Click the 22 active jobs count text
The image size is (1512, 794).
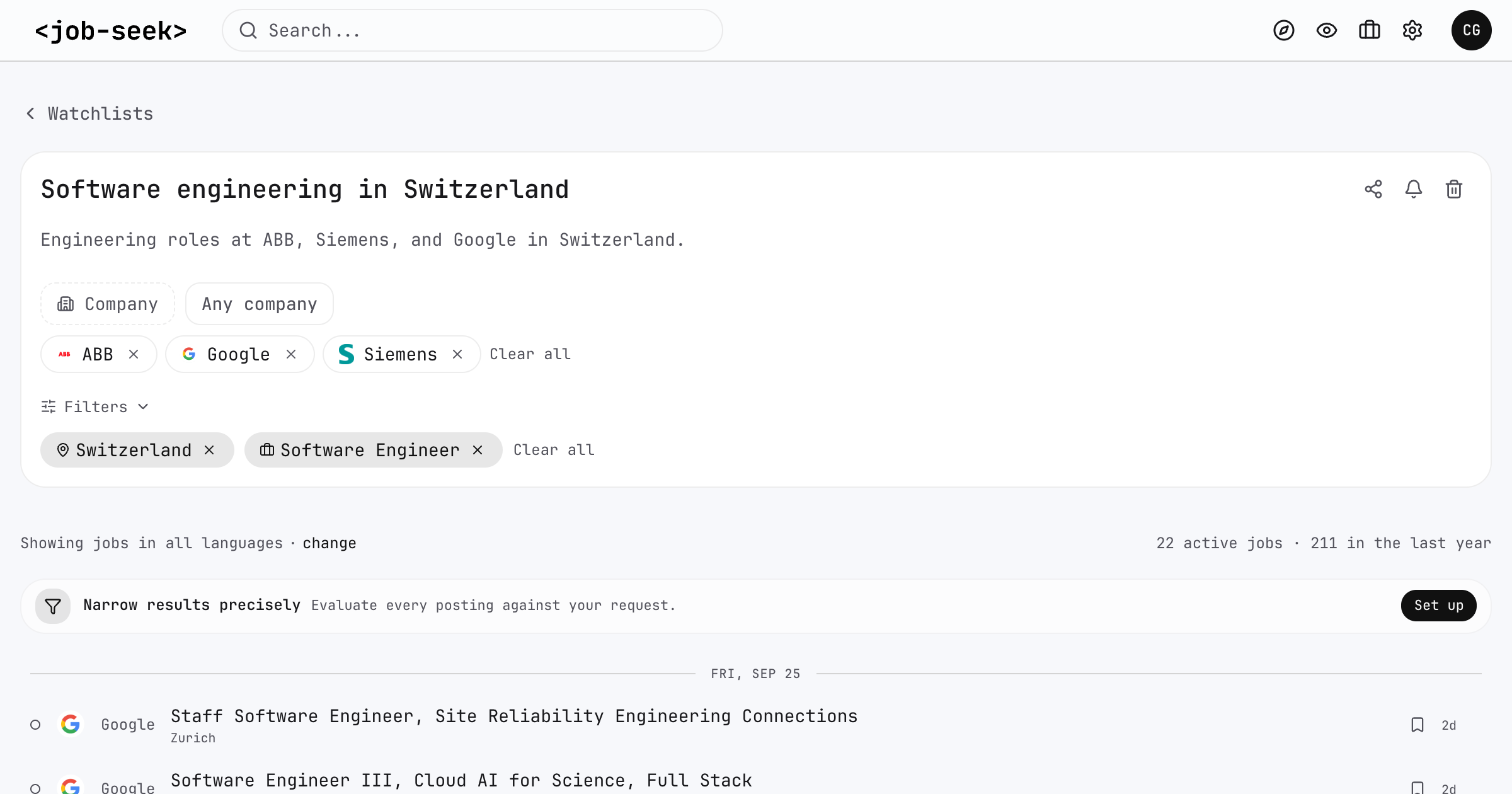1220,543
